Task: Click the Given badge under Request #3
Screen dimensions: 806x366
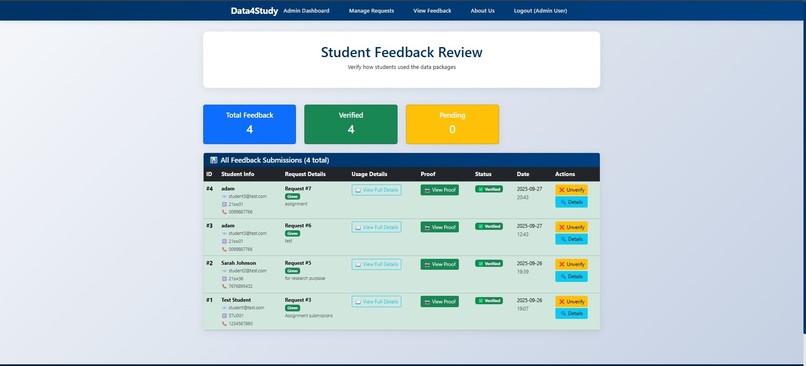Action: pyautogui.click(x=292, y=308)
